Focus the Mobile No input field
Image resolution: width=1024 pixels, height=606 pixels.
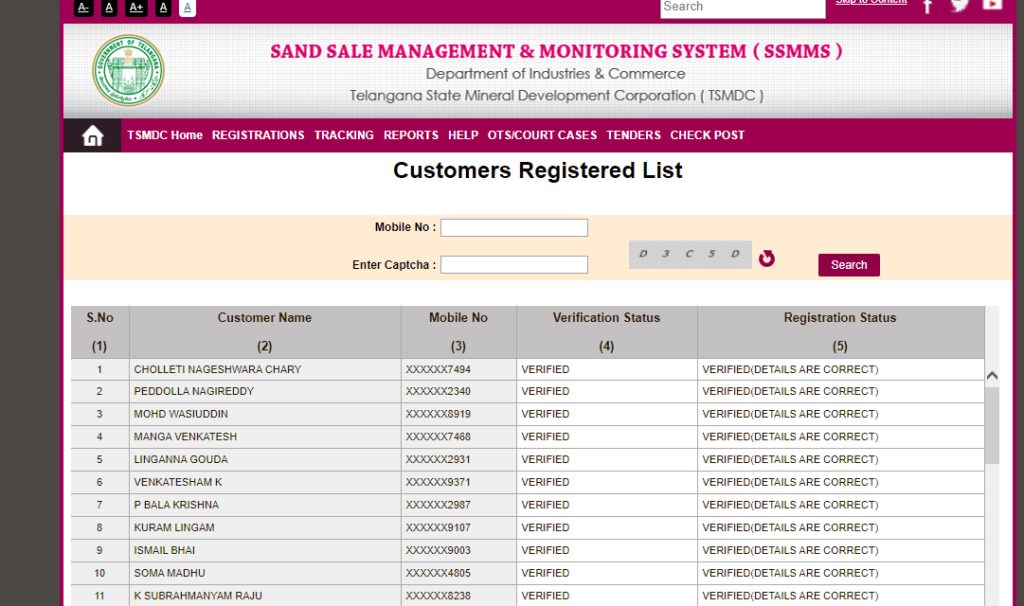point(514,227)
